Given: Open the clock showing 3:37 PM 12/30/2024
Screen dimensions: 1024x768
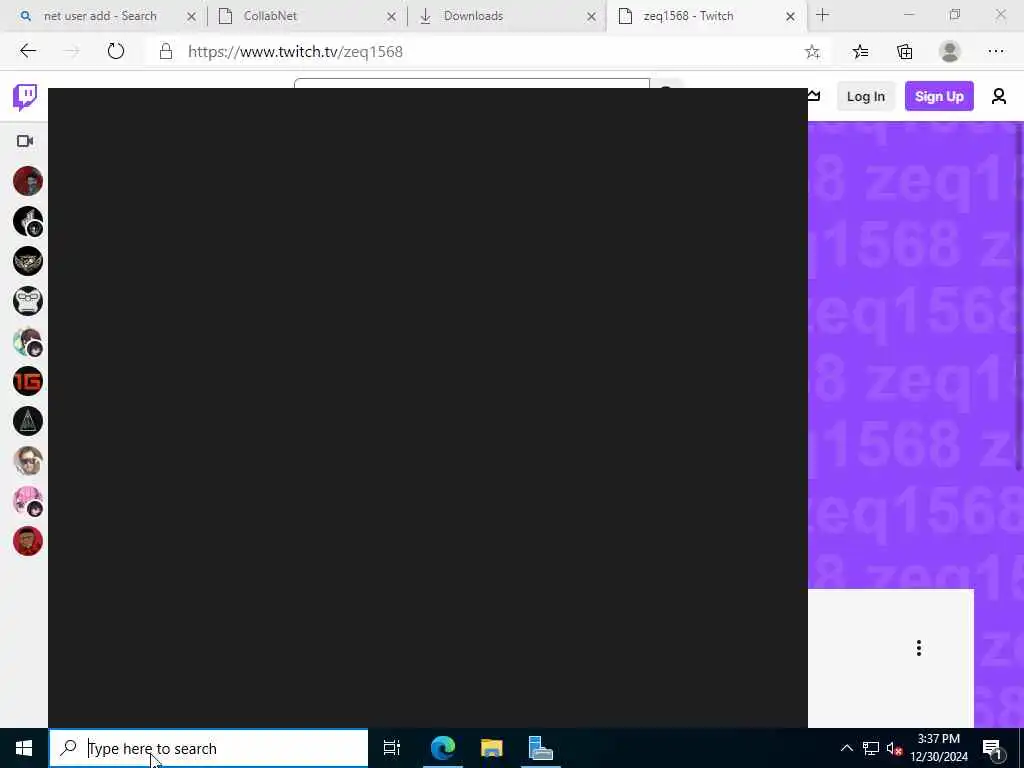Looking at the screenshot, I should click(938, 748).
